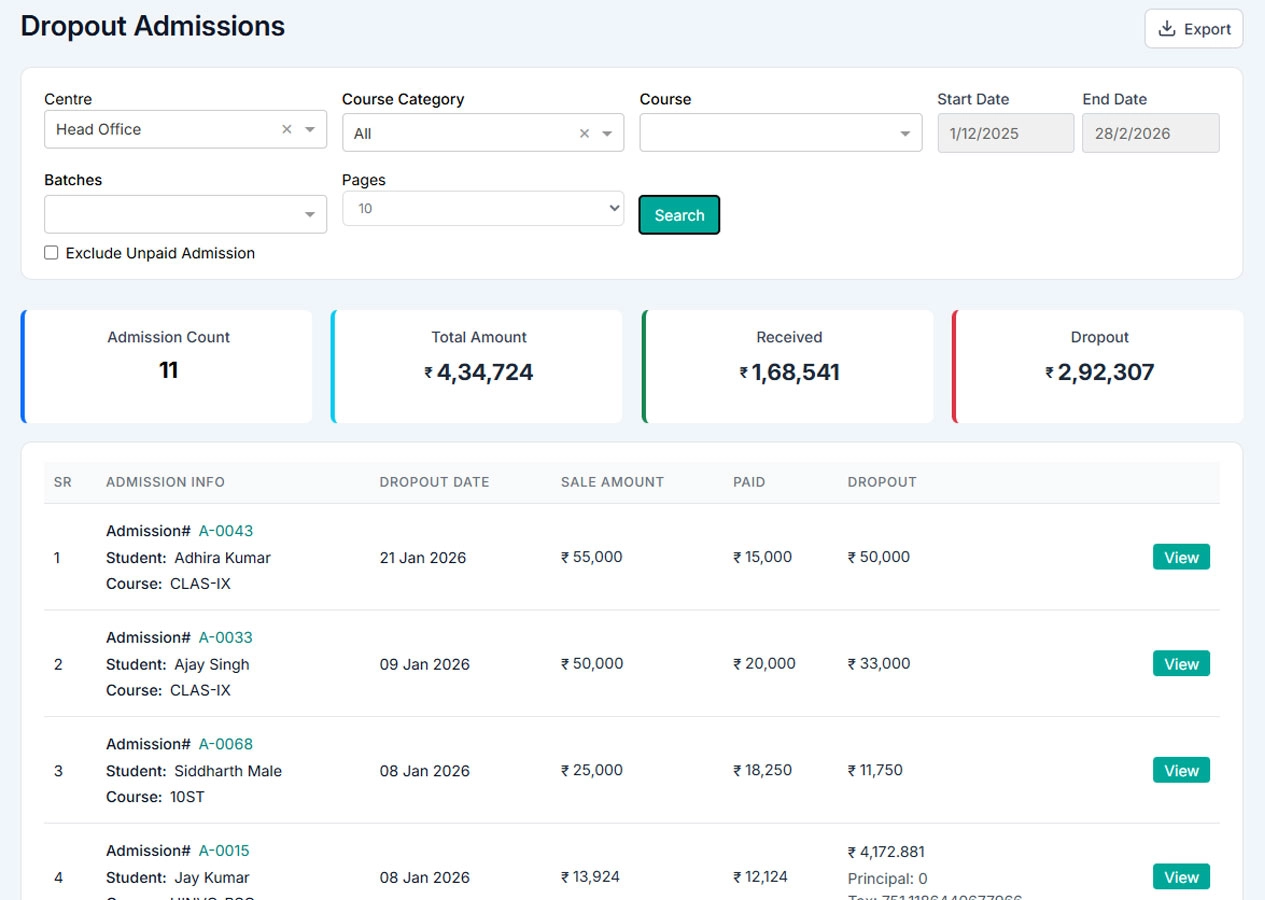The image size is (1265, 900).
Task: Open the Course dropdown
Action: point(780,133)
